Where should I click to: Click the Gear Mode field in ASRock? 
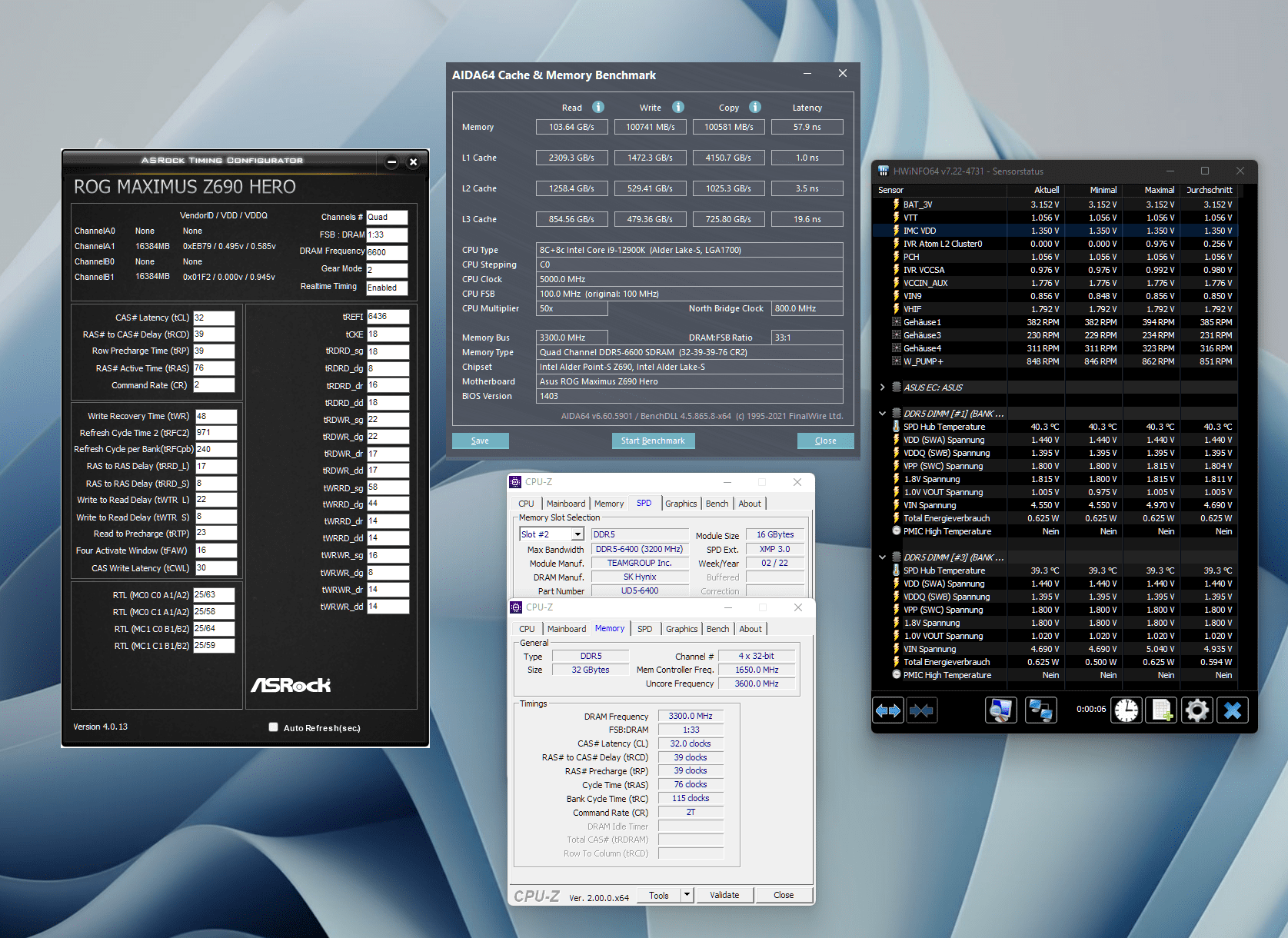tap(387, 270)
